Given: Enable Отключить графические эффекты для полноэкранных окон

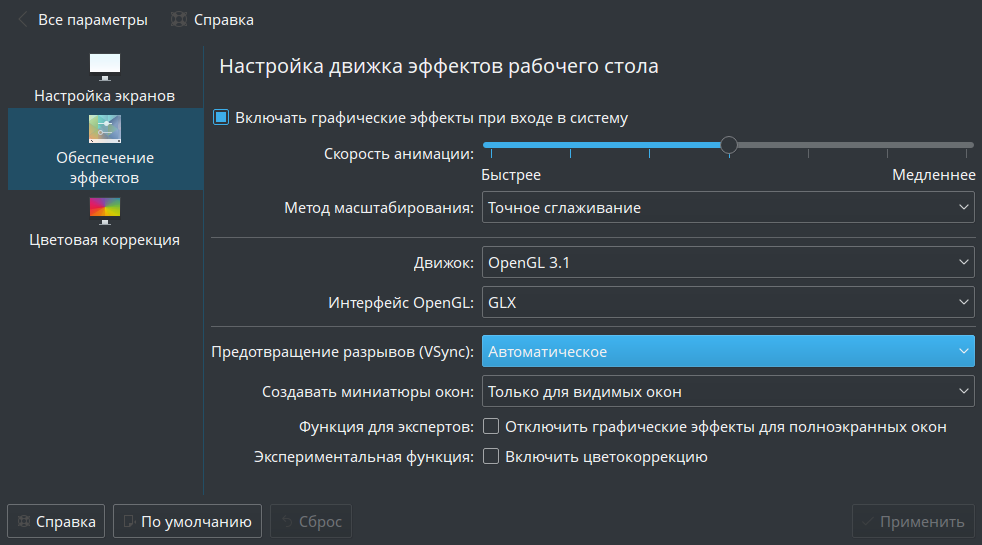Looking at the screenshot, I should point(491,427).
